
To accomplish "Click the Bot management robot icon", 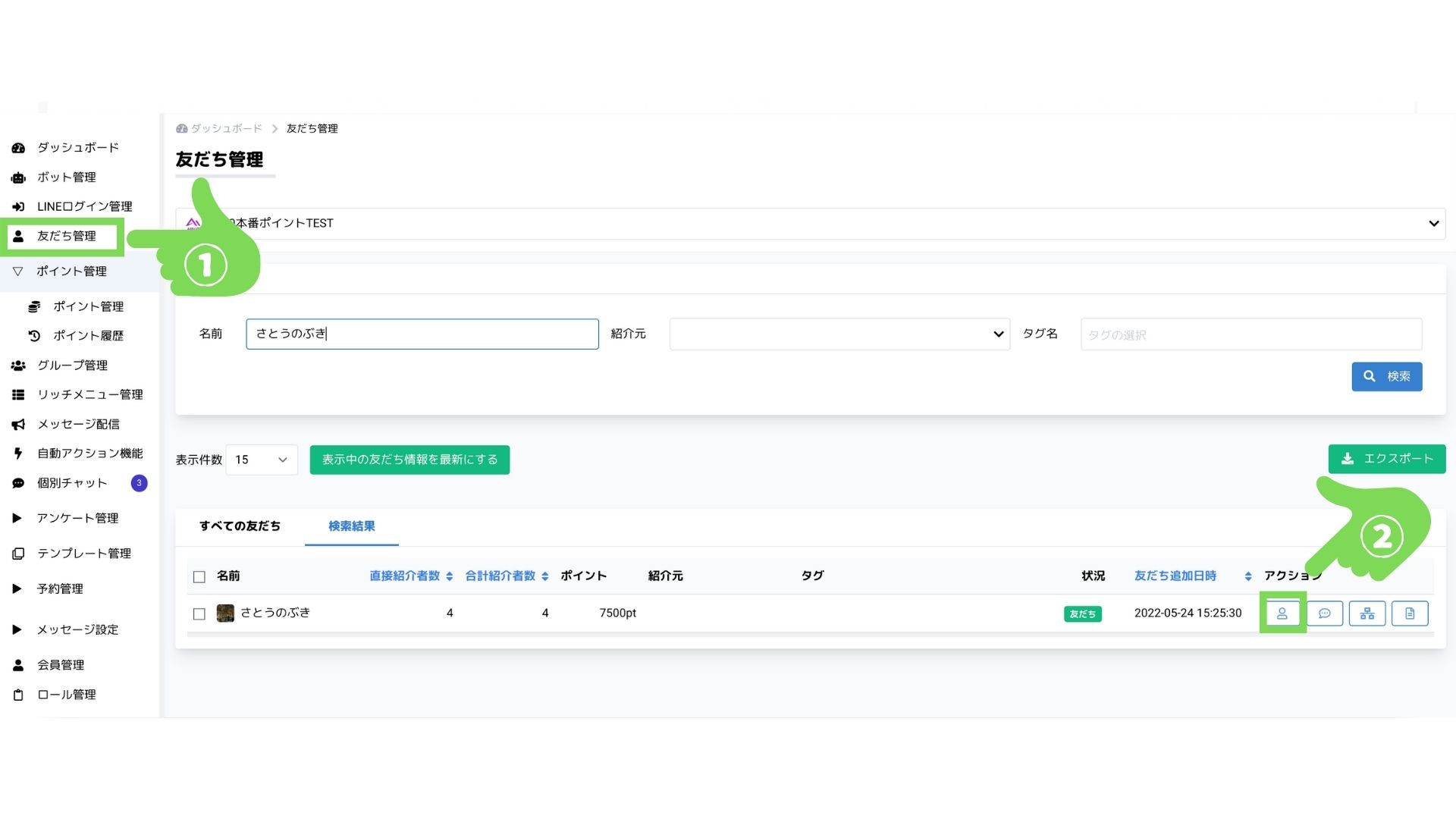I will [19, 177].
